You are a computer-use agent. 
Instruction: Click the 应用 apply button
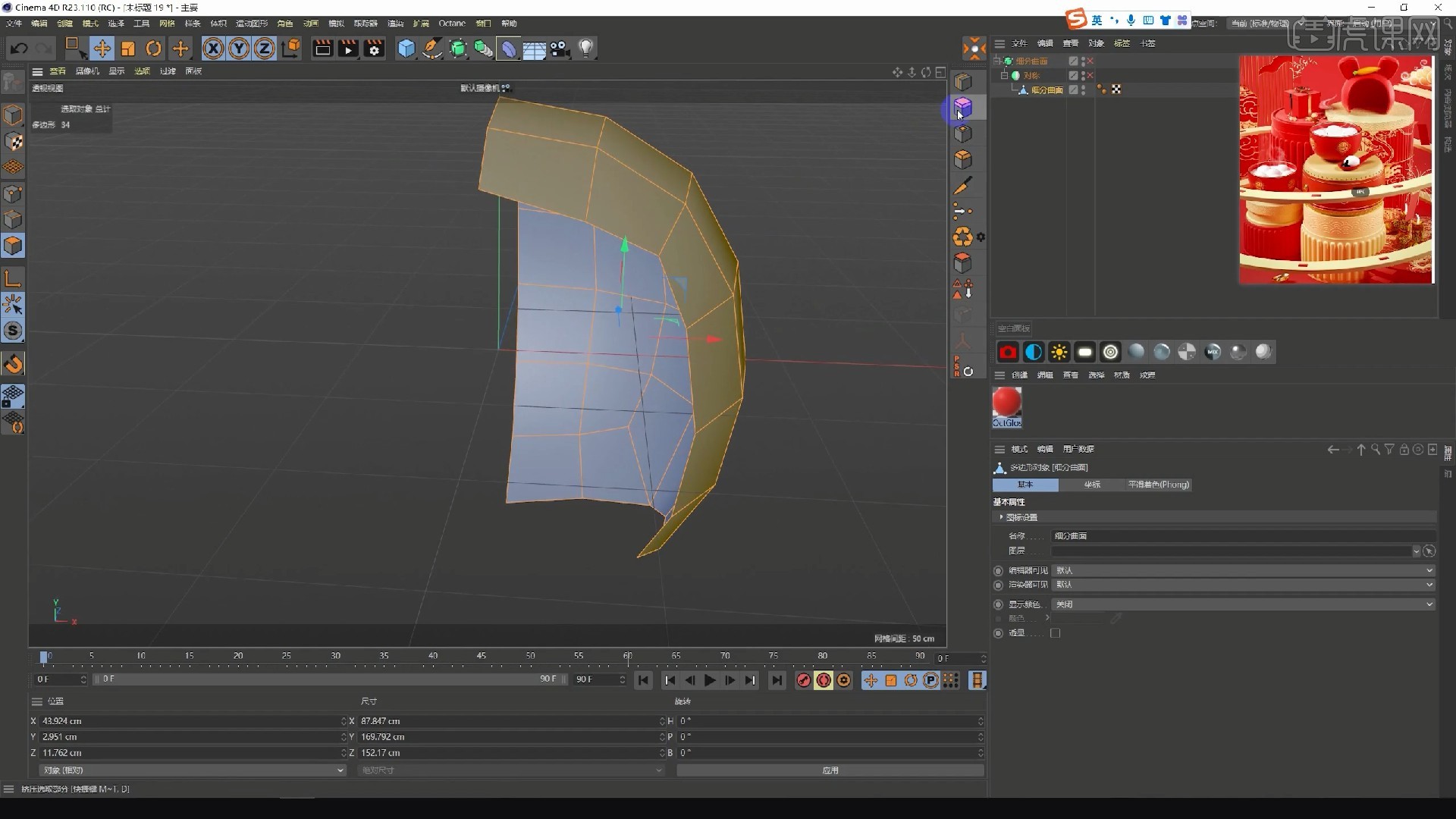click(830, 770)
